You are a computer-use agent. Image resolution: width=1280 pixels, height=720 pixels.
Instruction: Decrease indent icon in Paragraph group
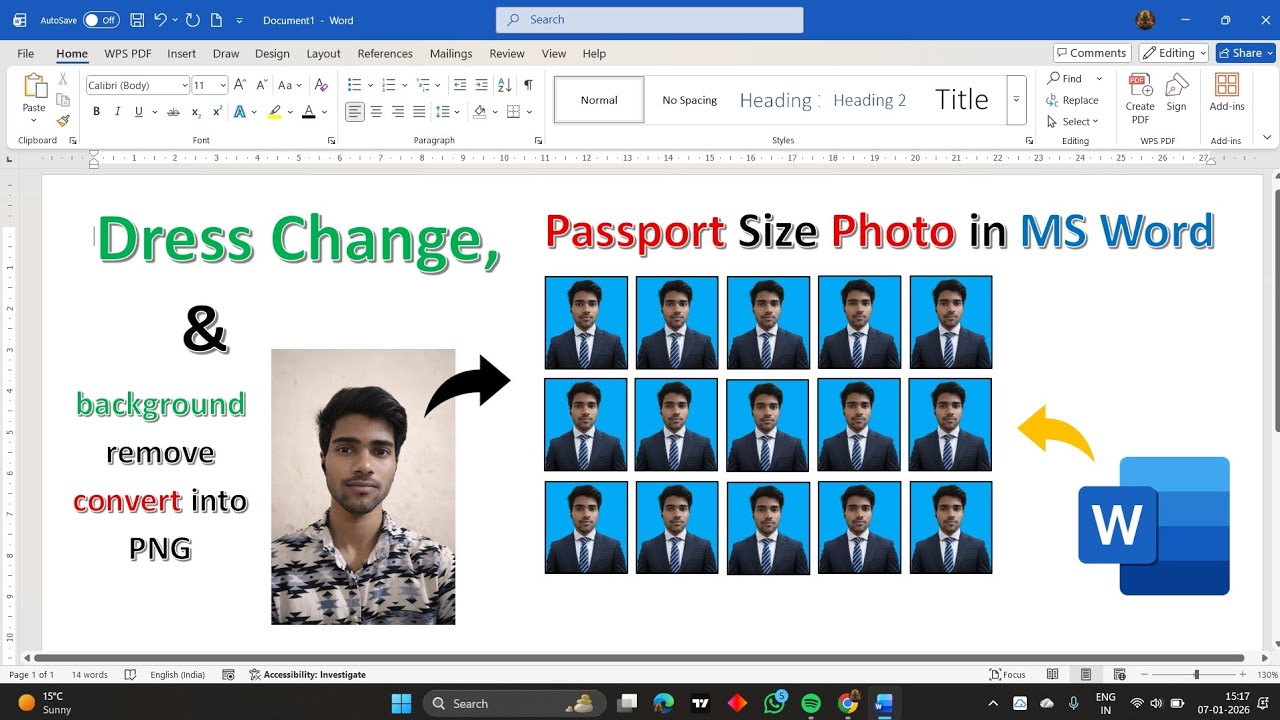(460, 85)
